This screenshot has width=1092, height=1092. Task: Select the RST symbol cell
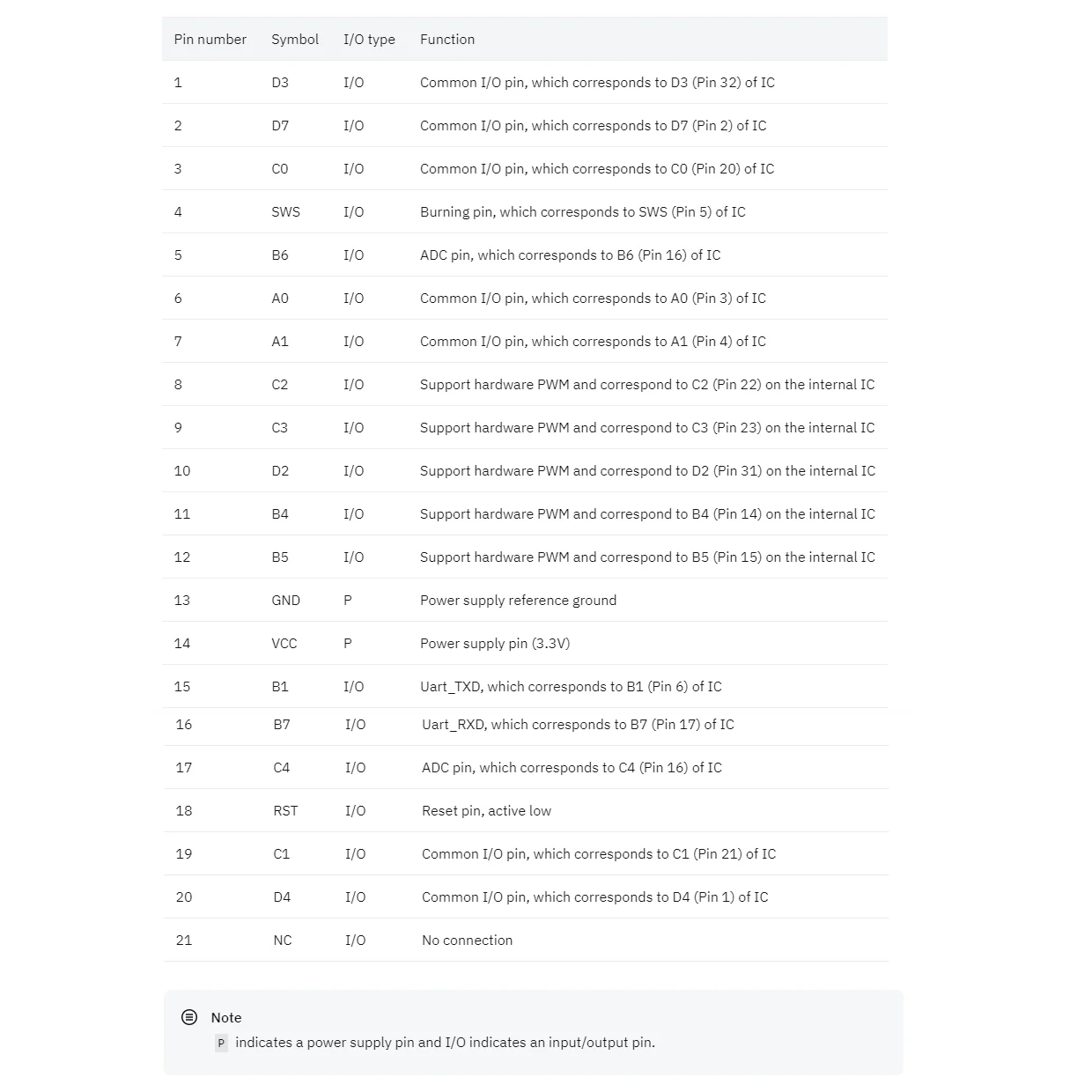285,811
